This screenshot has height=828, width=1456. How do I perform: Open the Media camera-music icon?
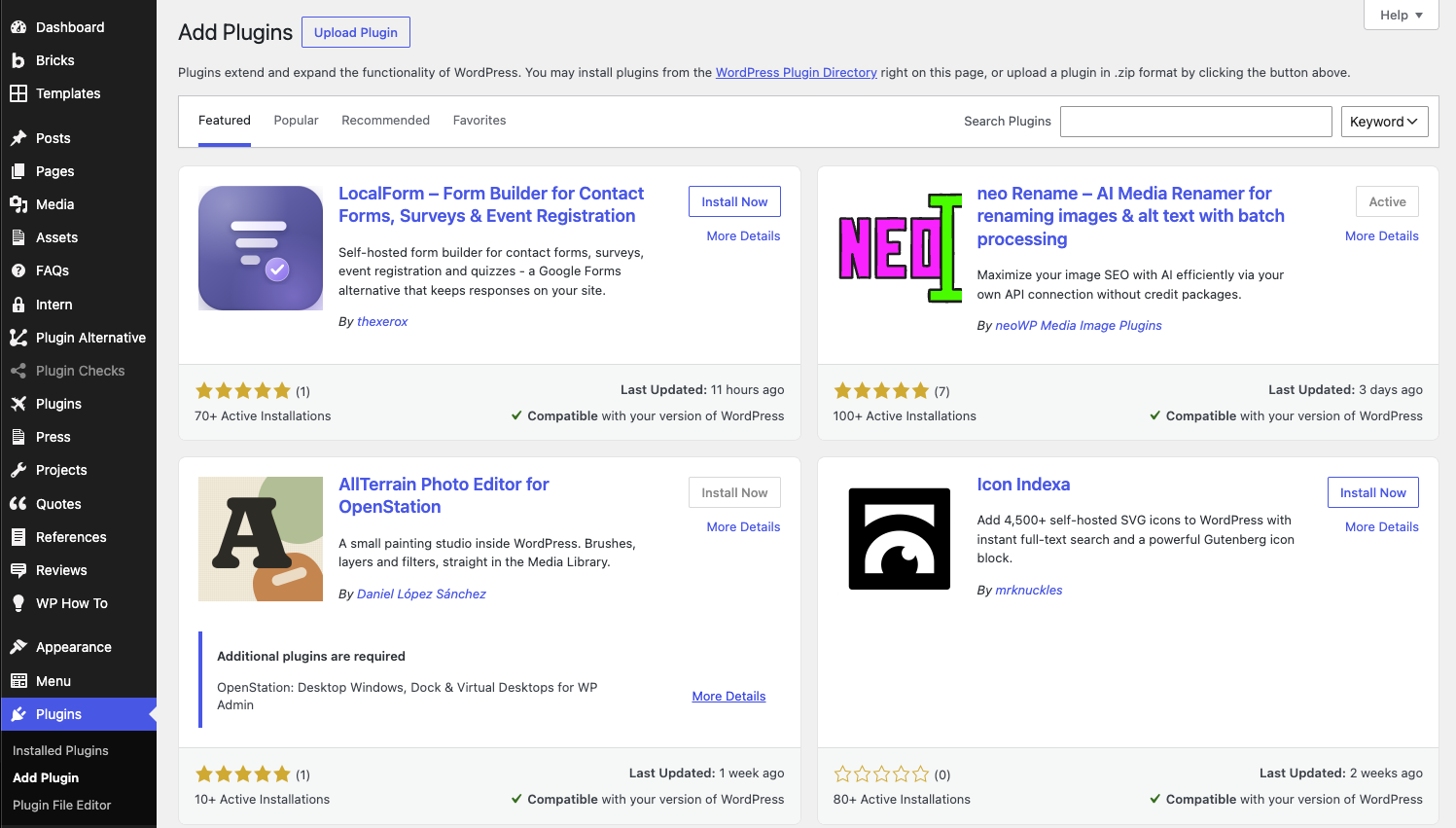point(18,204)
